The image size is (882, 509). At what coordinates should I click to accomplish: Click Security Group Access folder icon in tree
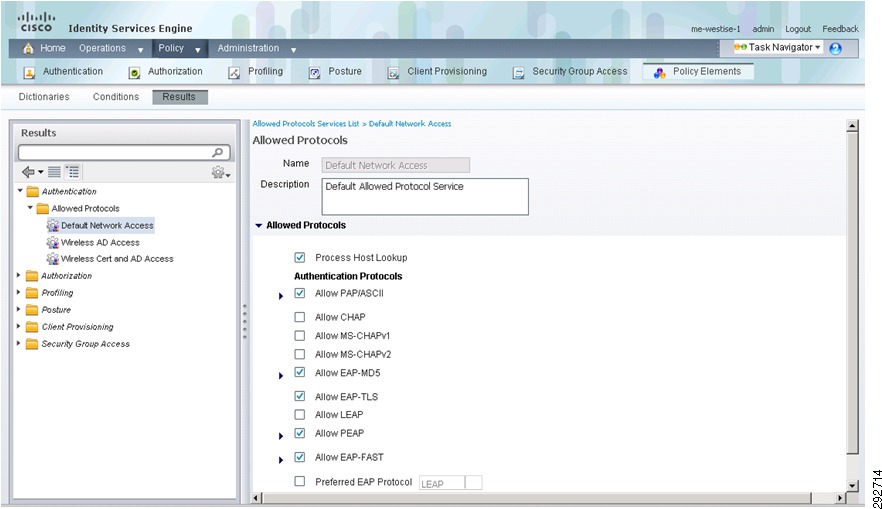pos(33,344)
